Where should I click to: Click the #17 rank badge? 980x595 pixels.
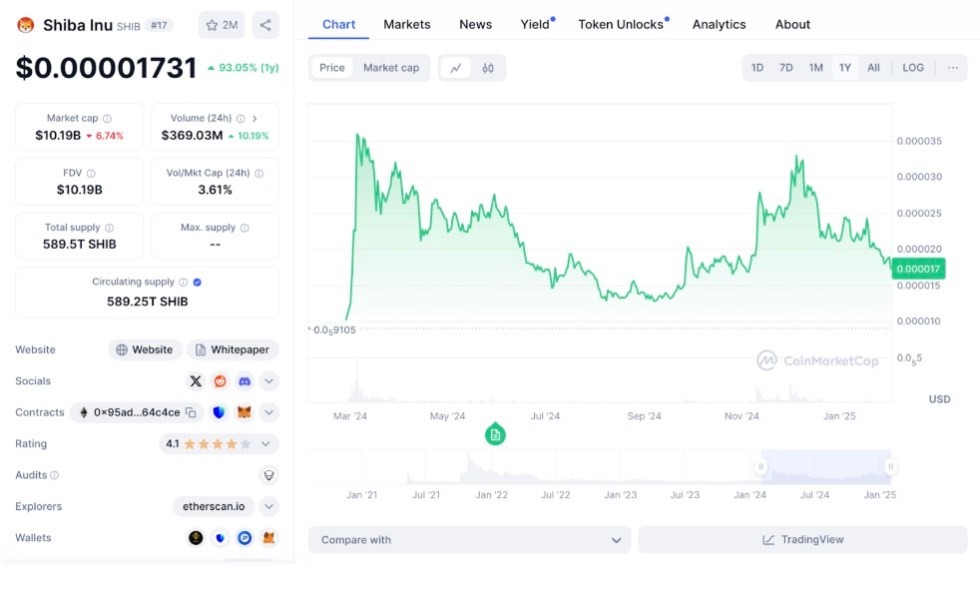[x=159, y=26]
